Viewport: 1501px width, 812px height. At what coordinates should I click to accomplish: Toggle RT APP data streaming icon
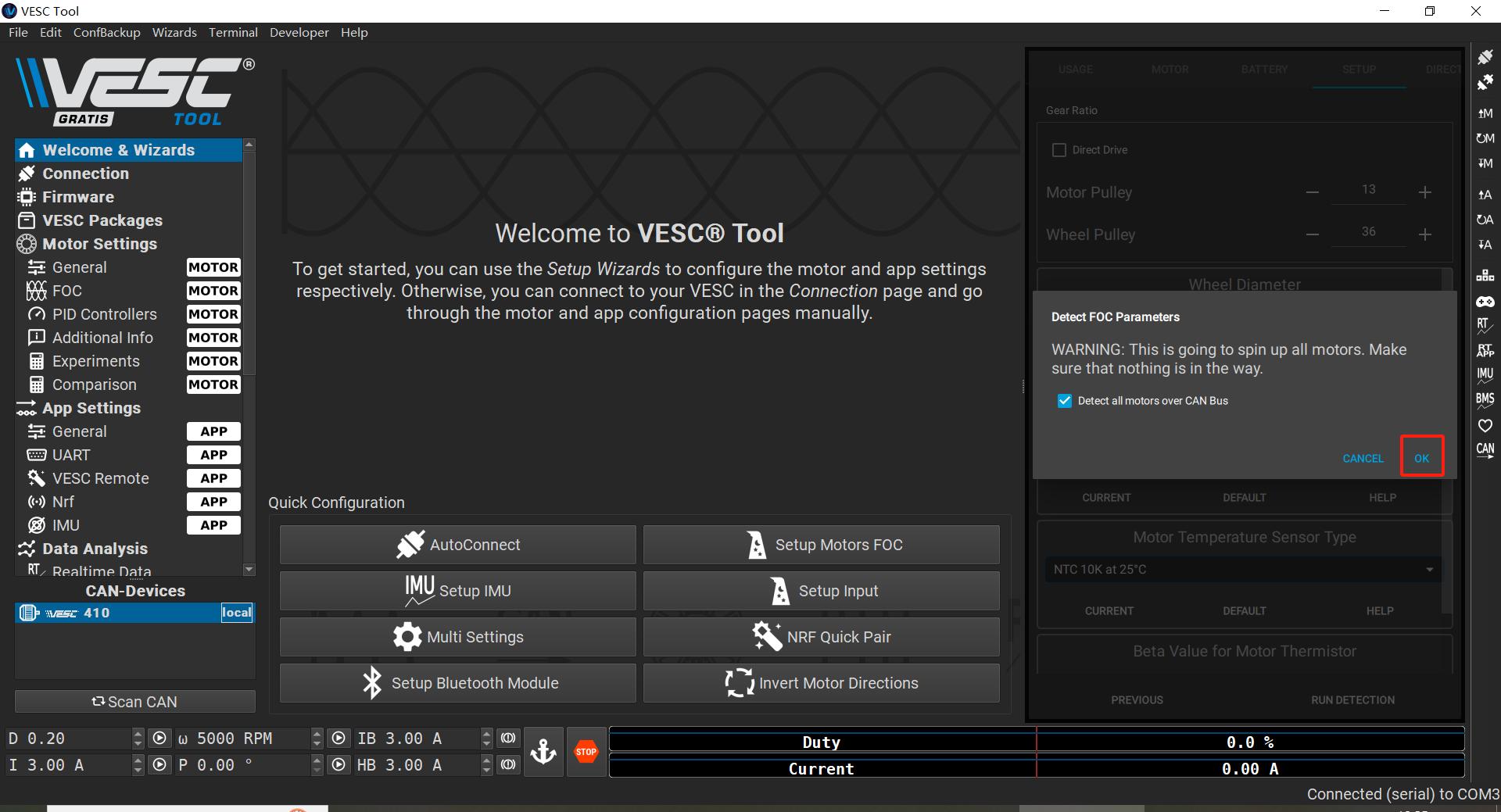(1485, 351)
